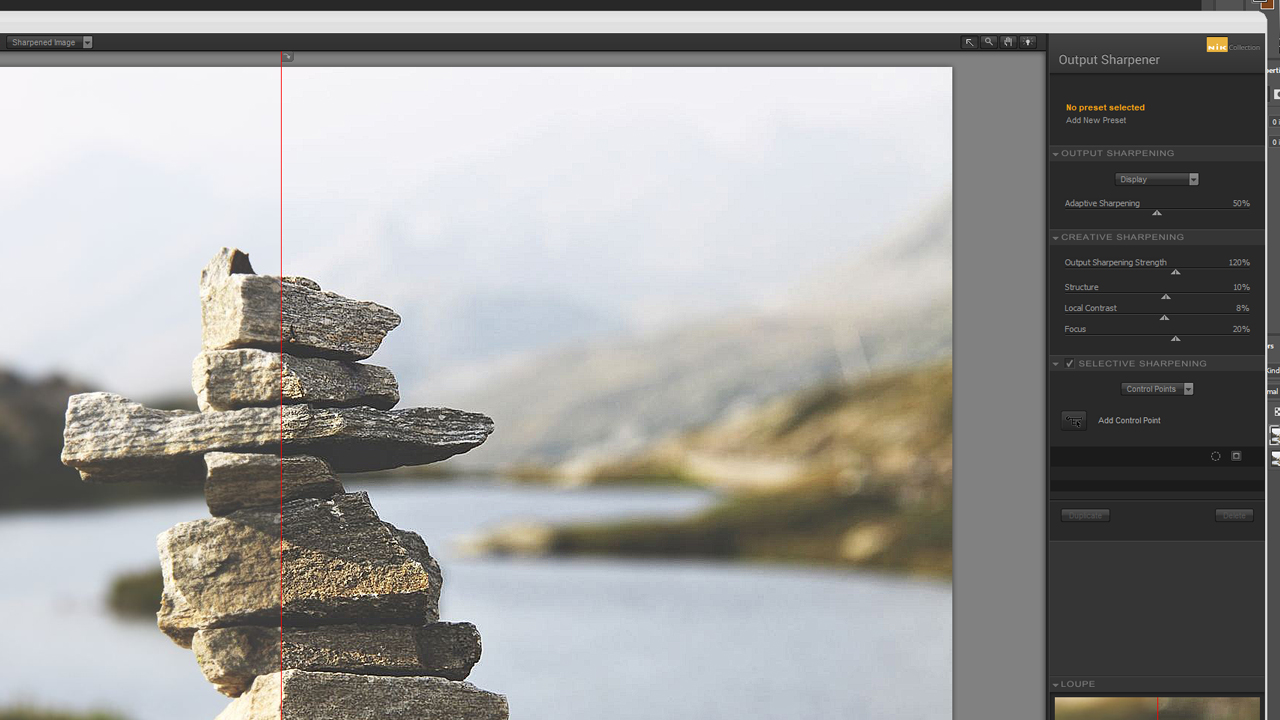
Task: Choose the hand pan tool
Action: [x=1008, y=42]
